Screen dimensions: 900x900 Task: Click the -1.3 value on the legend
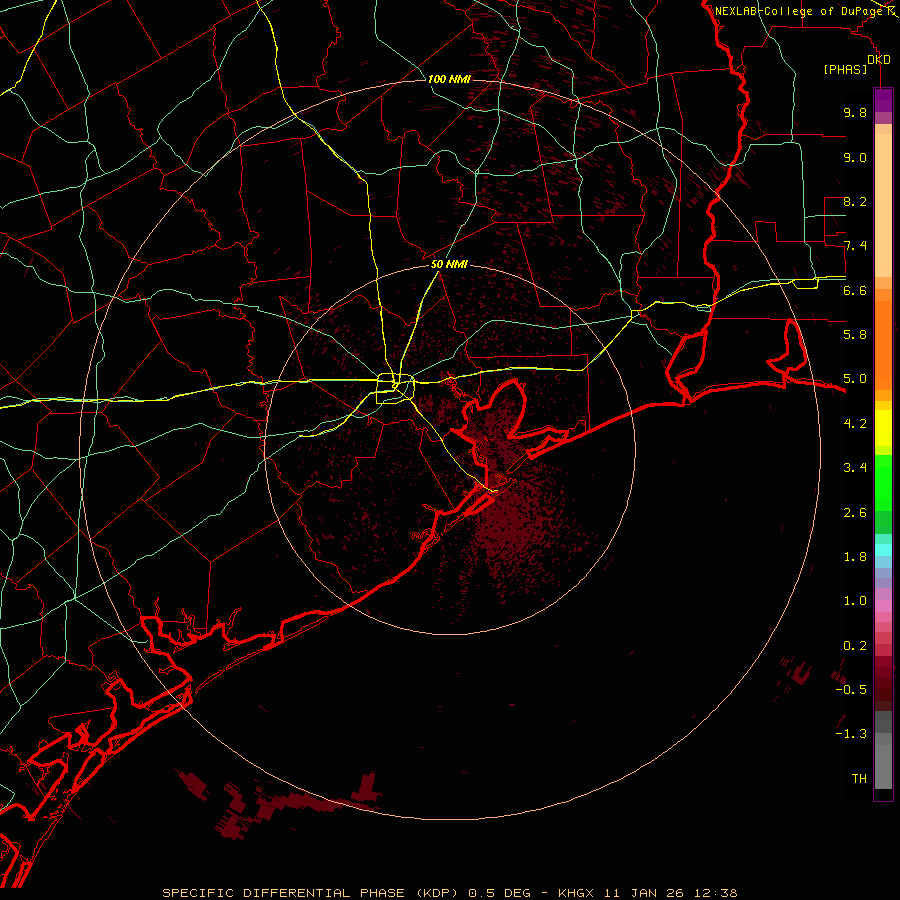coord(851,734)
